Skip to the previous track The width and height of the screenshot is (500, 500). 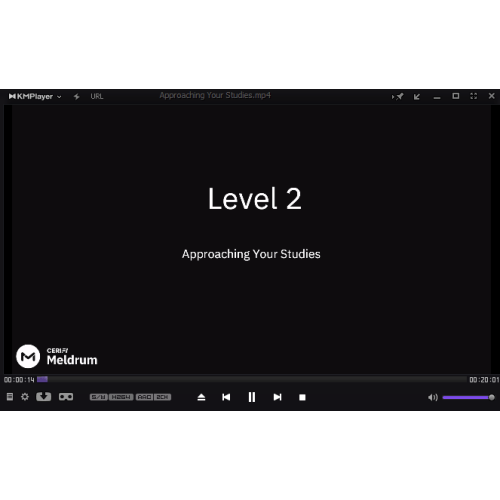pos(226,397)
